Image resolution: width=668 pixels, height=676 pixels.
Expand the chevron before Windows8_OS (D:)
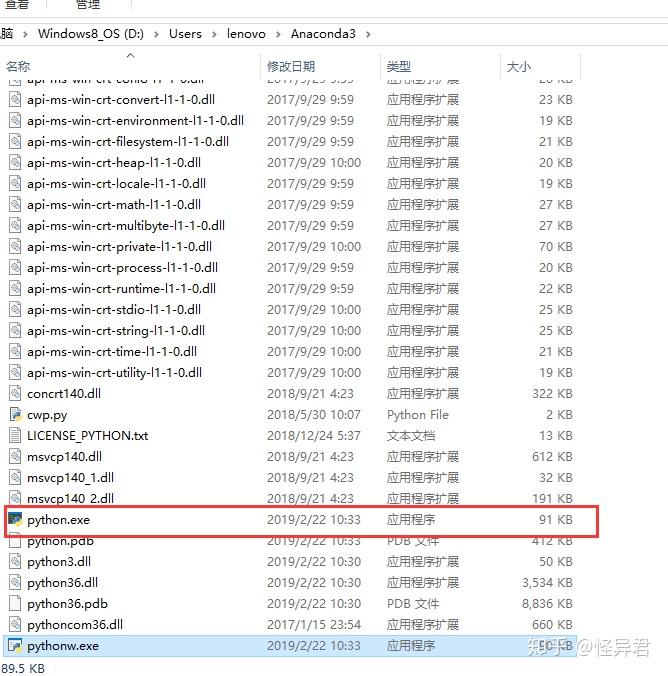(25, 34)
